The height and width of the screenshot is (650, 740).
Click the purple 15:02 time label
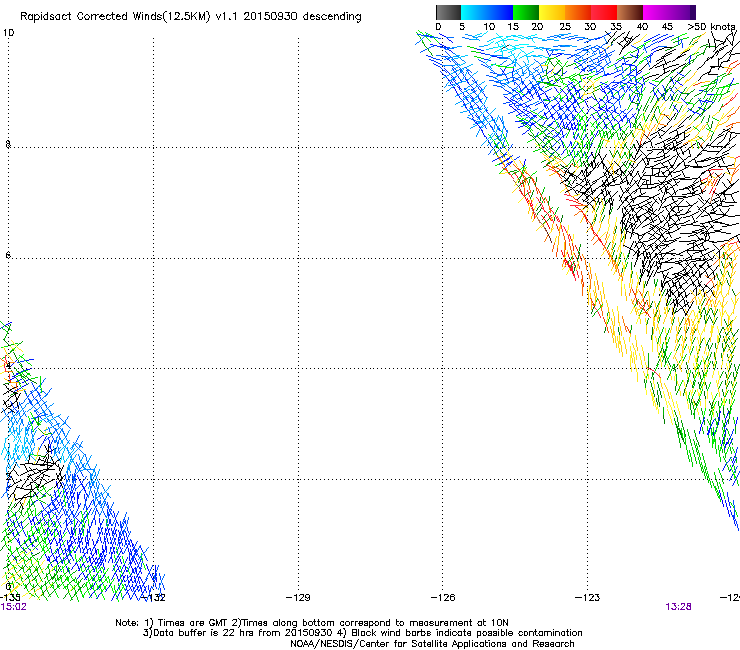[14, 607]
